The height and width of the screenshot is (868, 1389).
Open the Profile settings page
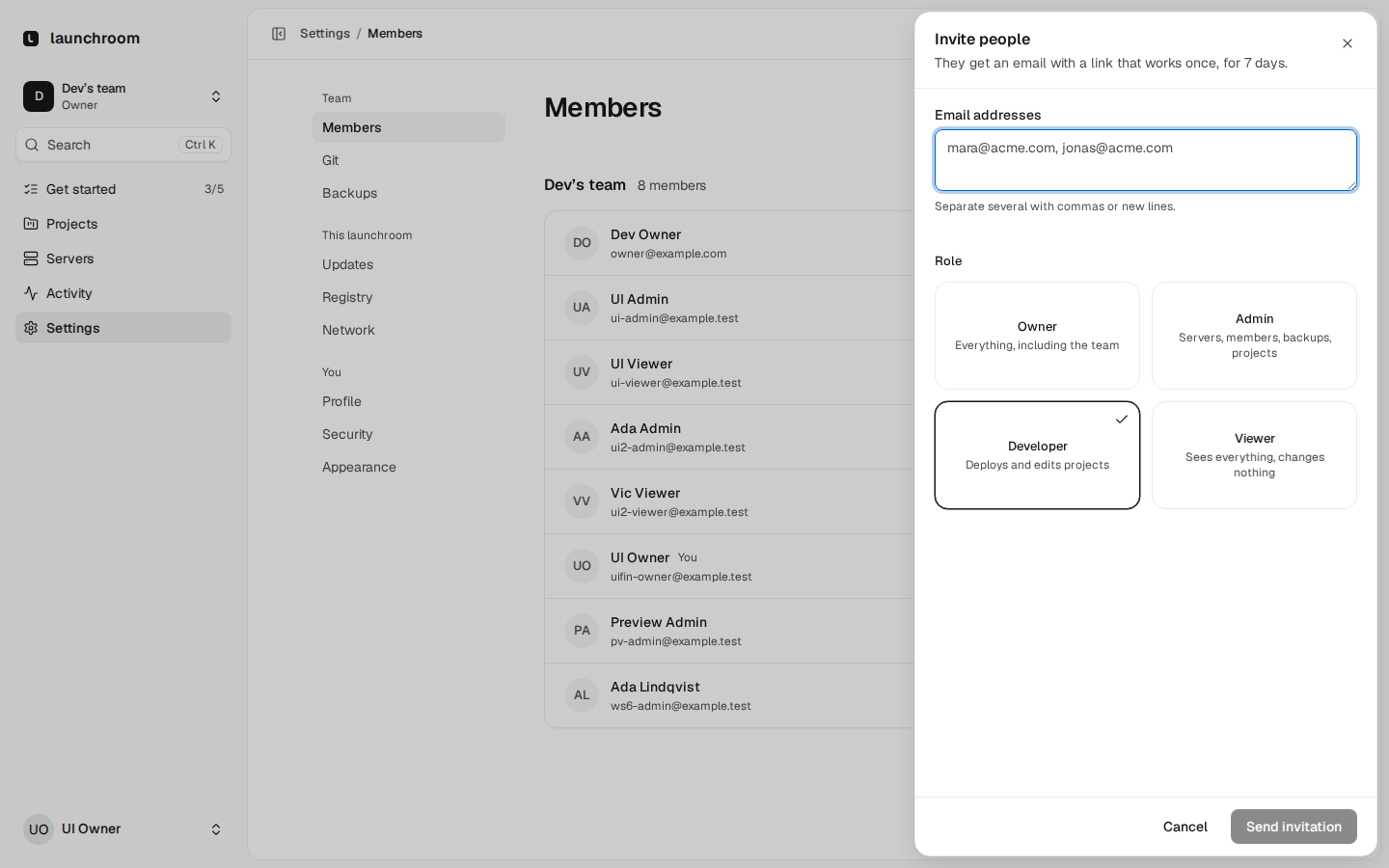click(409, 401)
